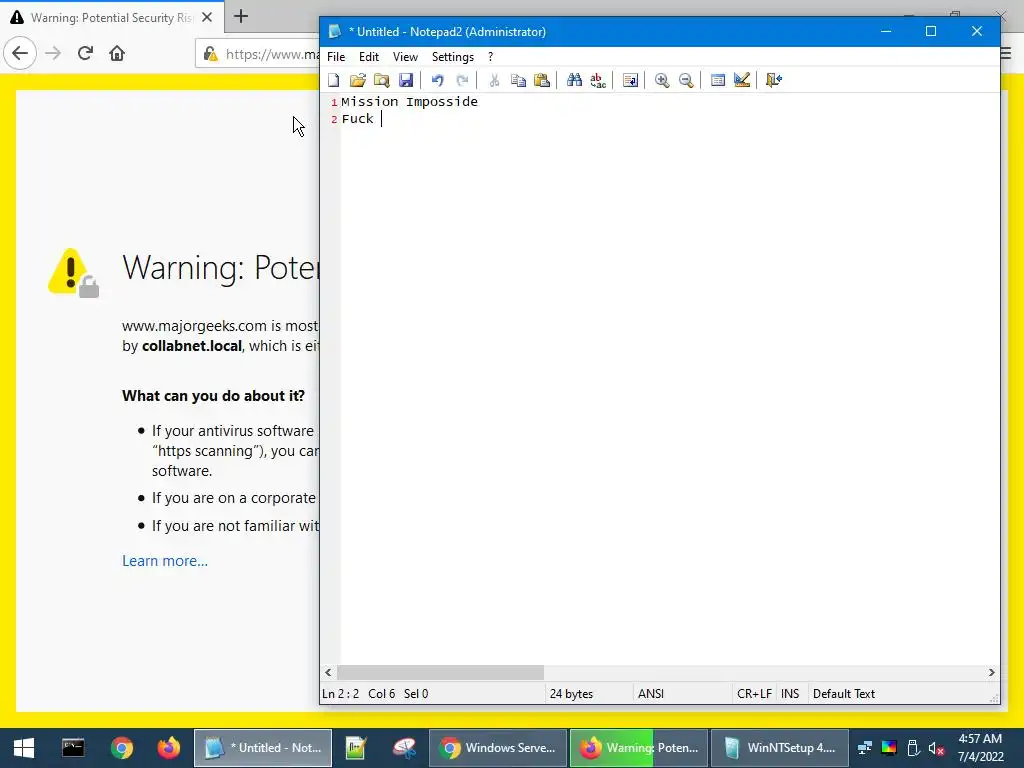Open the Command Prompt taskbar icon
Viewport: 1024px width, 768px height.
[73, 748]
